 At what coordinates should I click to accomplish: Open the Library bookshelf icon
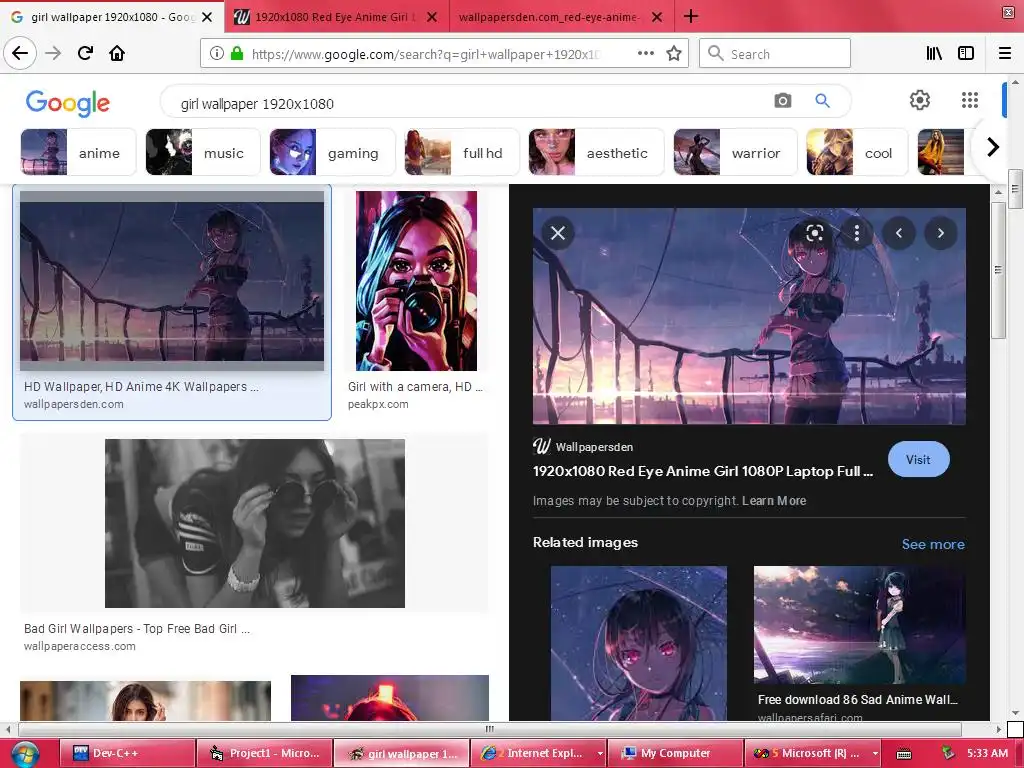click(x=934, y=54)
